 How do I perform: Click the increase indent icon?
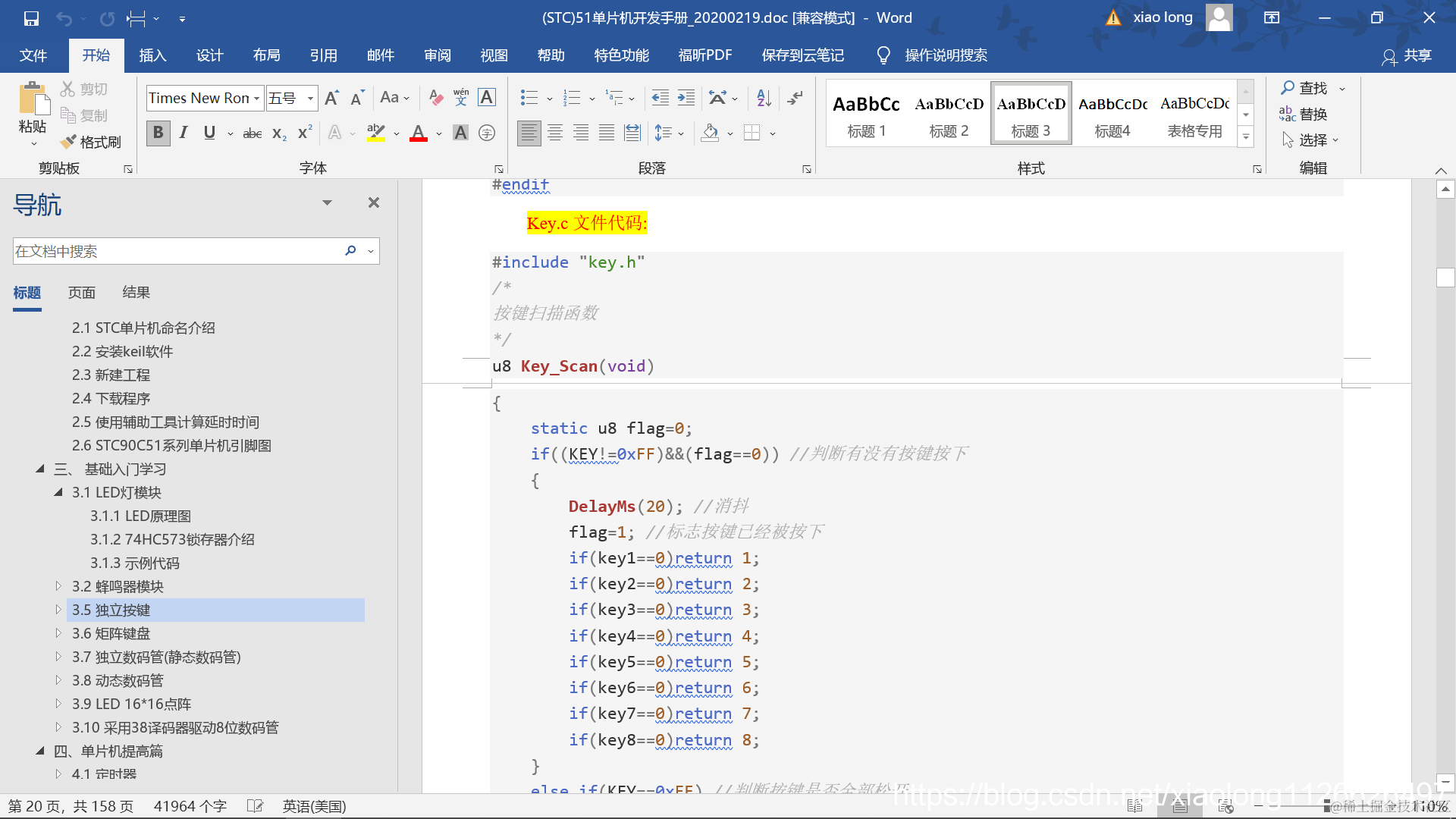point(686,98)
